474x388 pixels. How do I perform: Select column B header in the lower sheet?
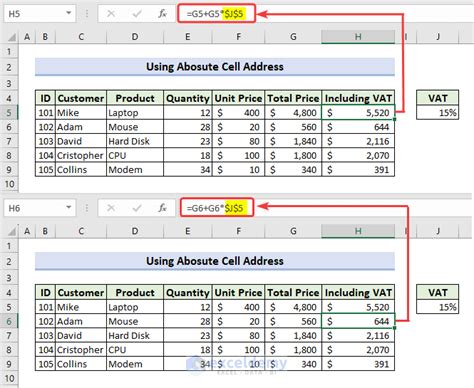[x=45, y=231]
